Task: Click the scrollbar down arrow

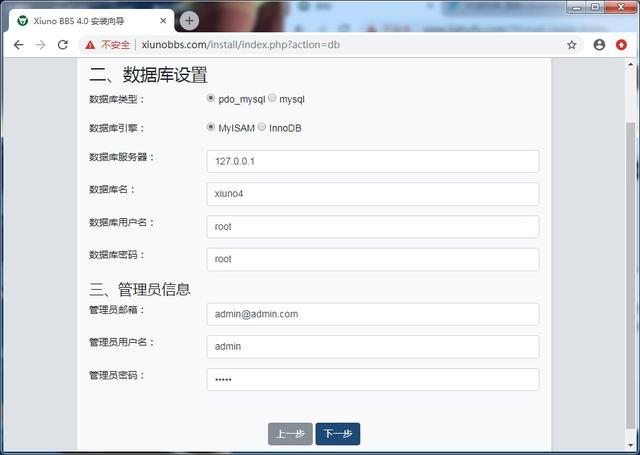Action: (631, 446)
